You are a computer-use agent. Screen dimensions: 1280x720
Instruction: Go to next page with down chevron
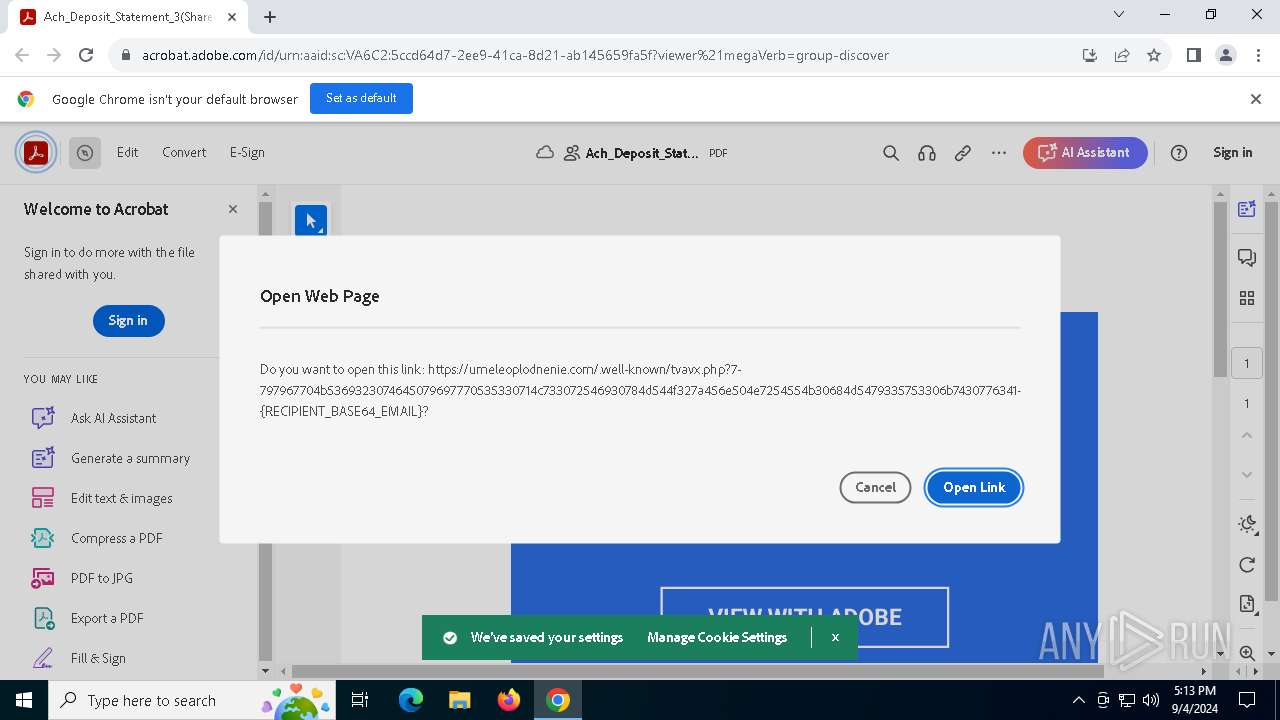pyautogui.click(x=1247, y=474)
